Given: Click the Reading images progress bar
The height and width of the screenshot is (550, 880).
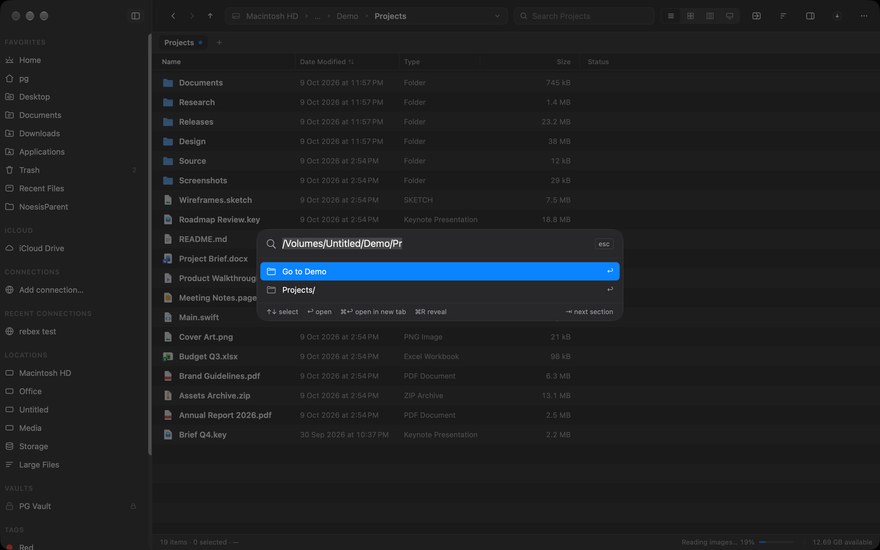Looking at the screenshot, I should [x=776, y=542].
